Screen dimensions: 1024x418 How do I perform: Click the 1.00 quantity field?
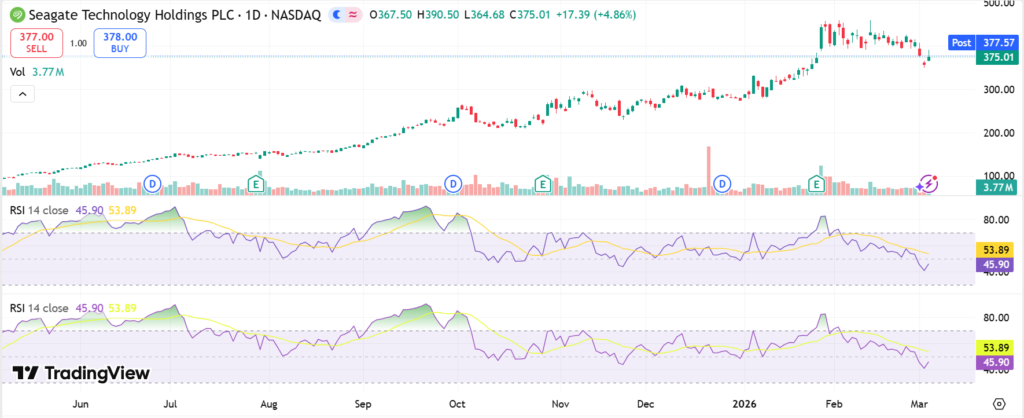[78, 43]
